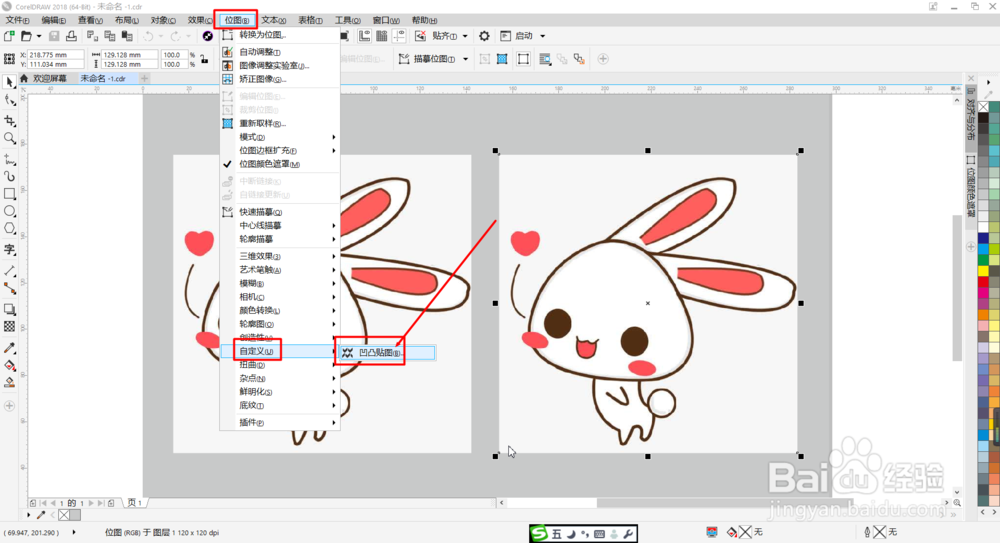The width and height of the screenshot is (1000, 543).
Task: Click the 启动 button
Action: tap(518, 36)
